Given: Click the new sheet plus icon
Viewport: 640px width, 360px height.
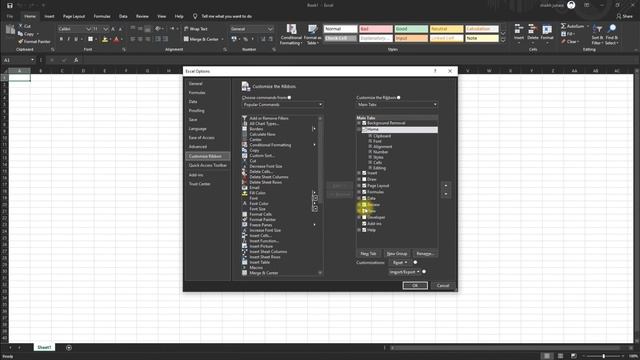Looking at the screenshot, I should [x=69, y=347].
